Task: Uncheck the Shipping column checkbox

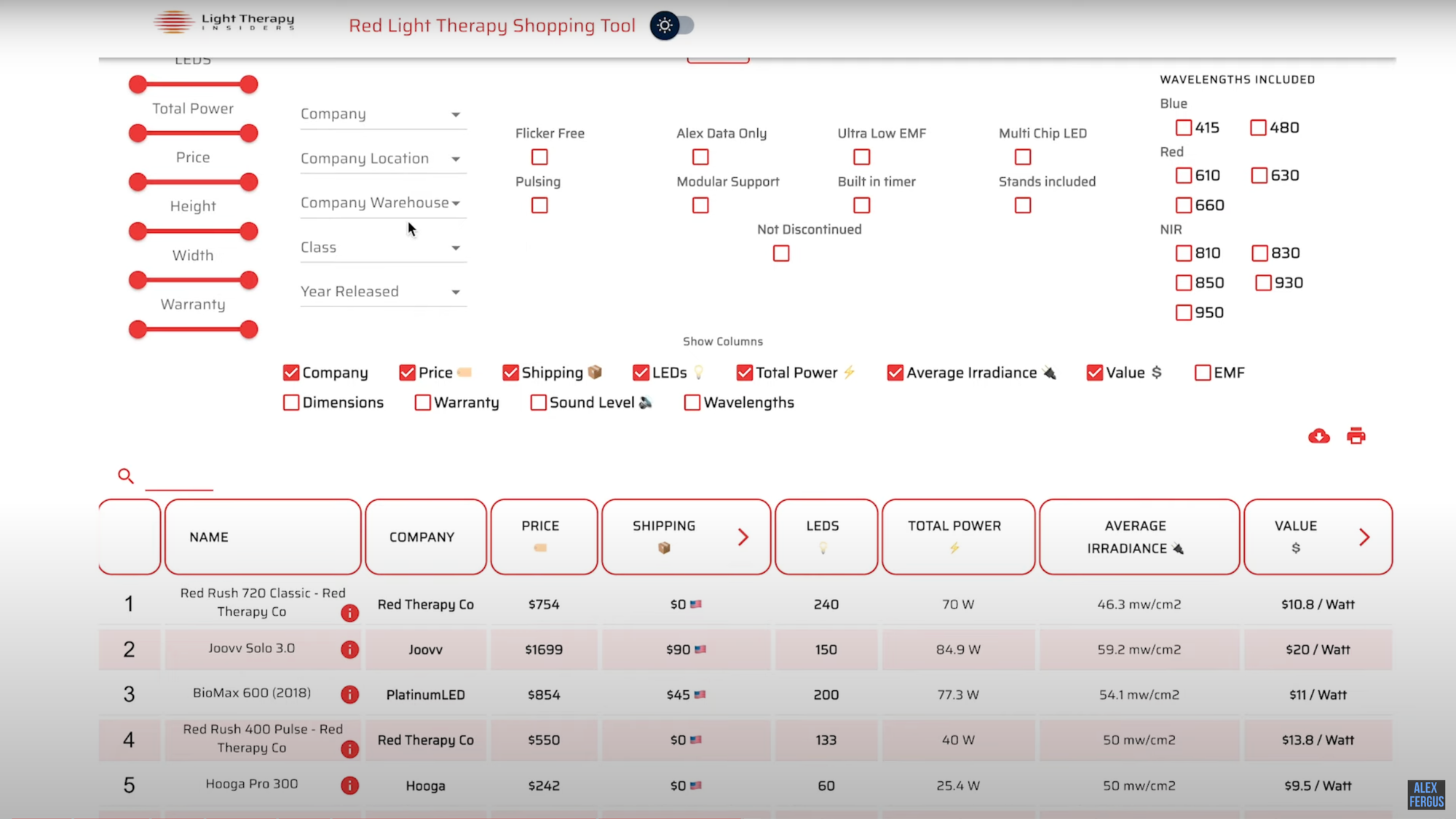Action: (510, 373)
